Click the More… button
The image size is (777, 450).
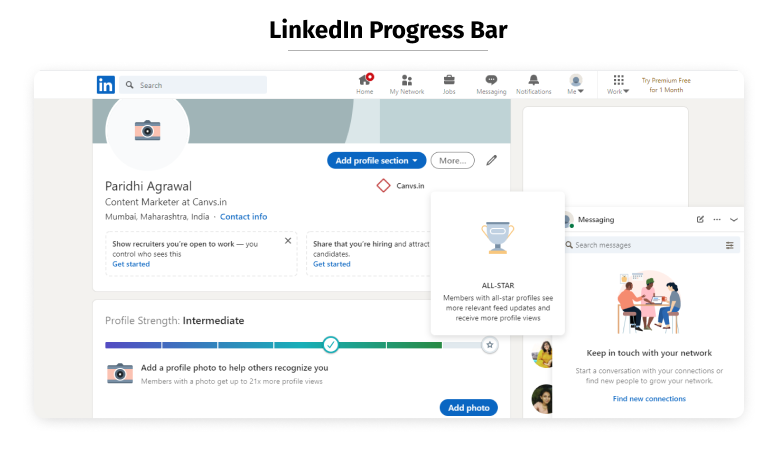coord(452,161)
